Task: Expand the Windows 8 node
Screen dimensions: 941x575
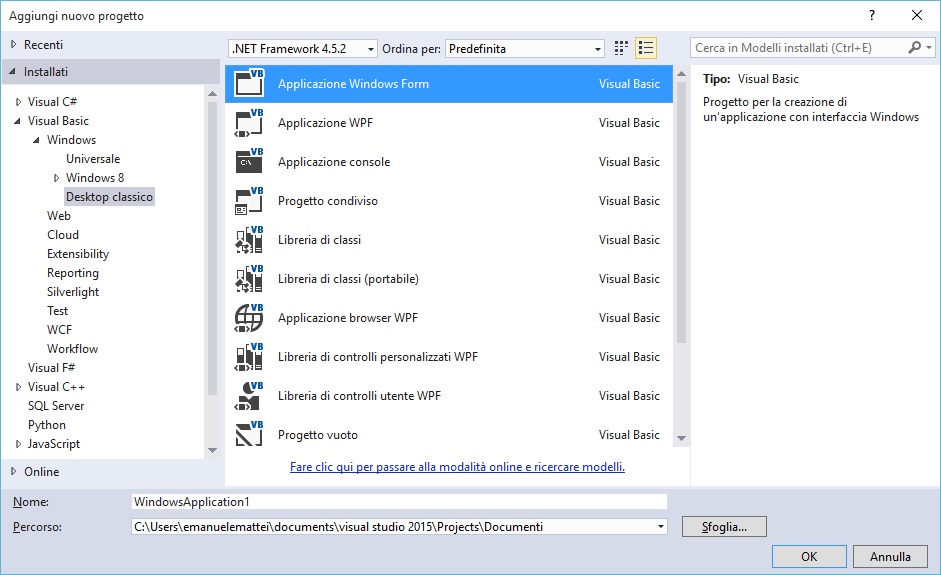Action: pyautogui.click(x=56, y=178)
